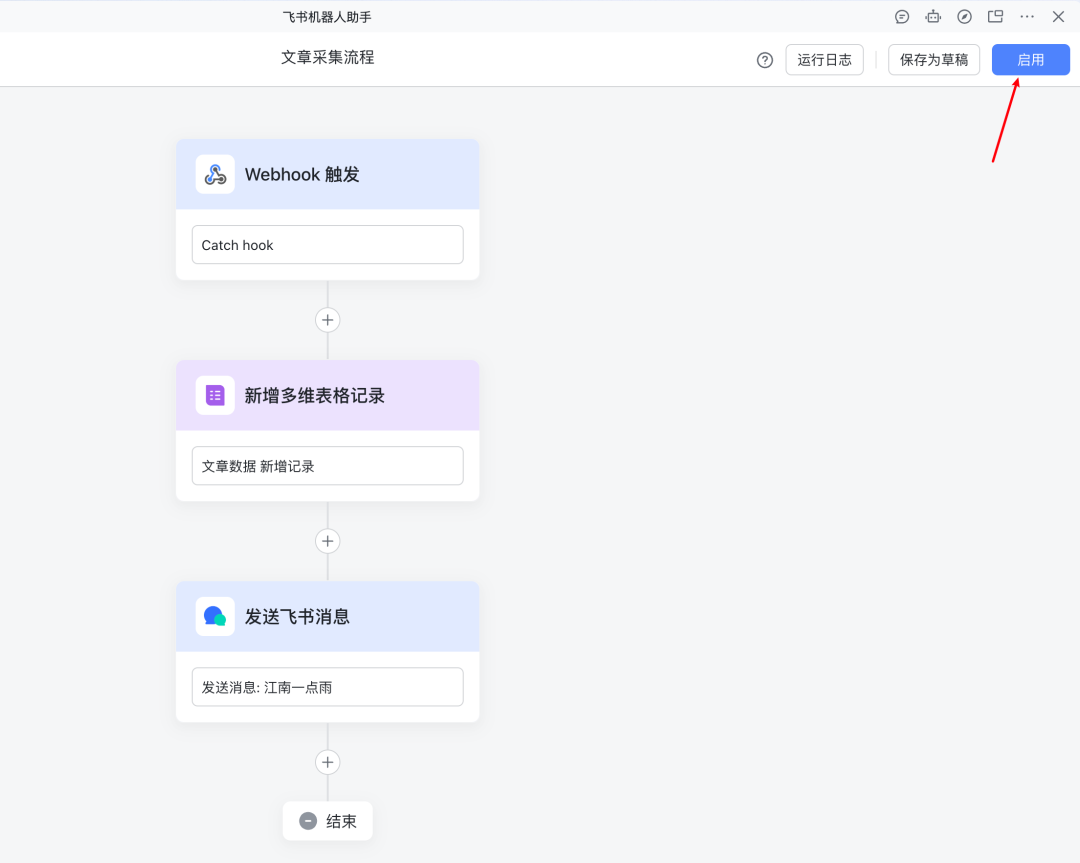Close the 飞书机器人助手 window
The image size is (1080, 863).
[1059, 17]
